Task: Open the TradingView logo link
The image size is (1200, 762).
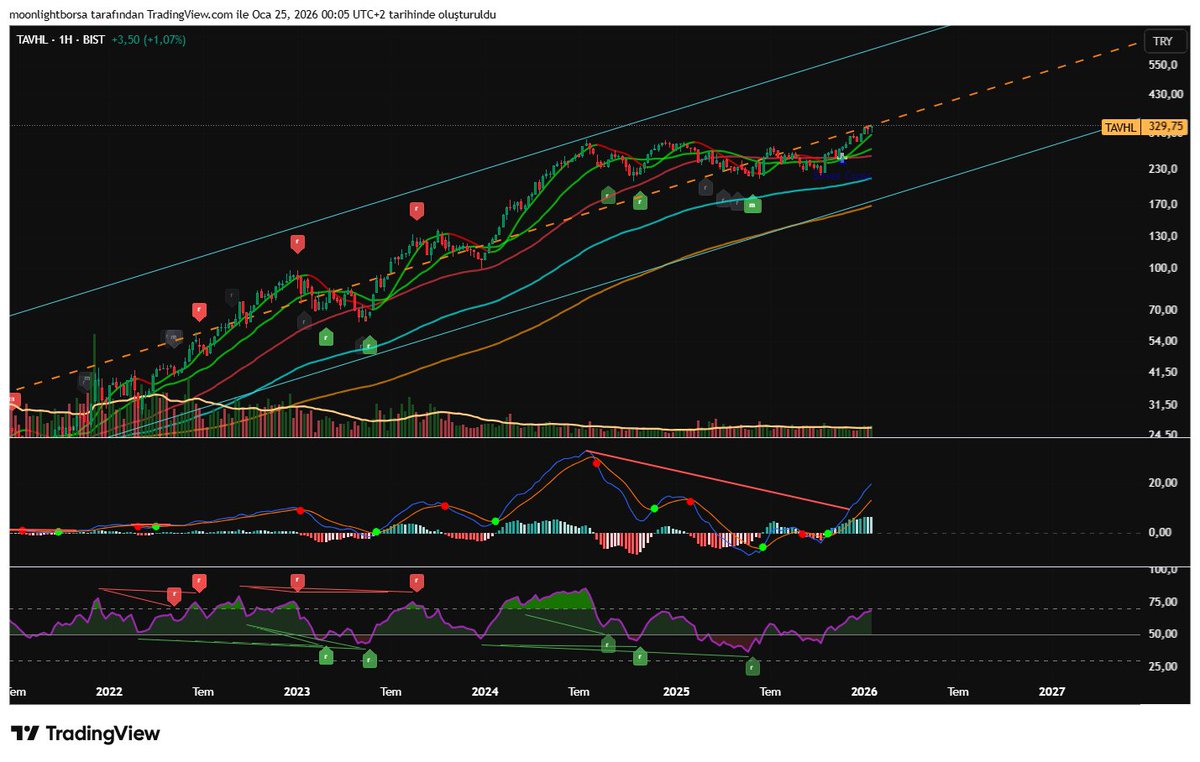Action: coord(85,733)
